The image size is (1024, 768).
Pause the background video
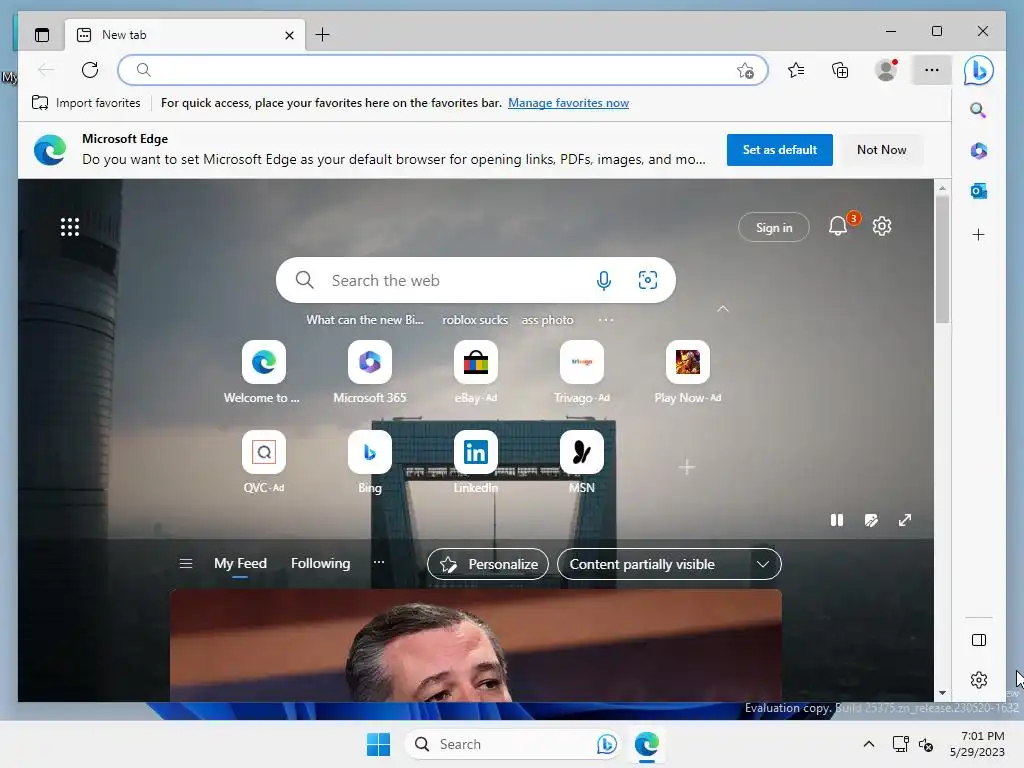click(x=837, y=520)
